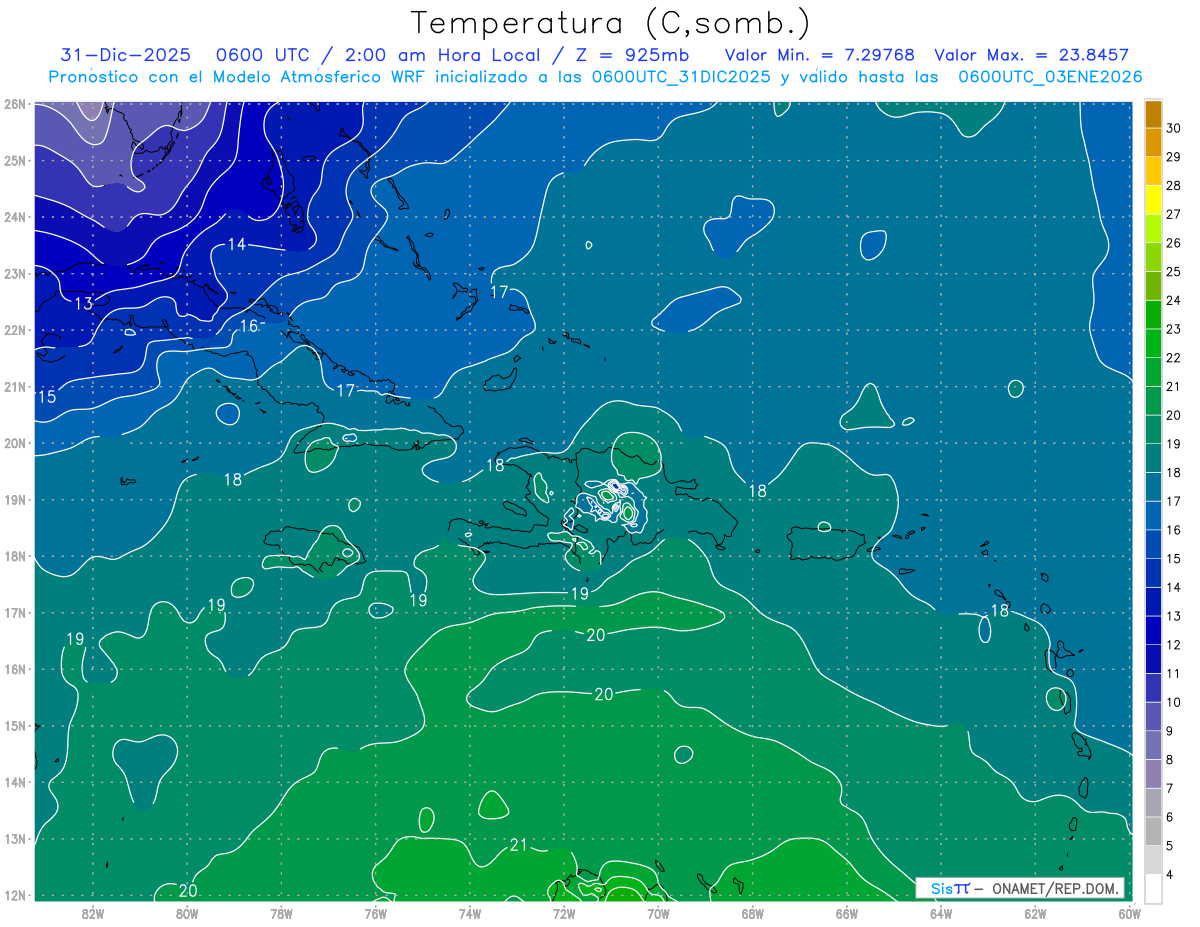1200x927 pixels.
Task: Click the "15" contour line label
Action: [47, 397]
